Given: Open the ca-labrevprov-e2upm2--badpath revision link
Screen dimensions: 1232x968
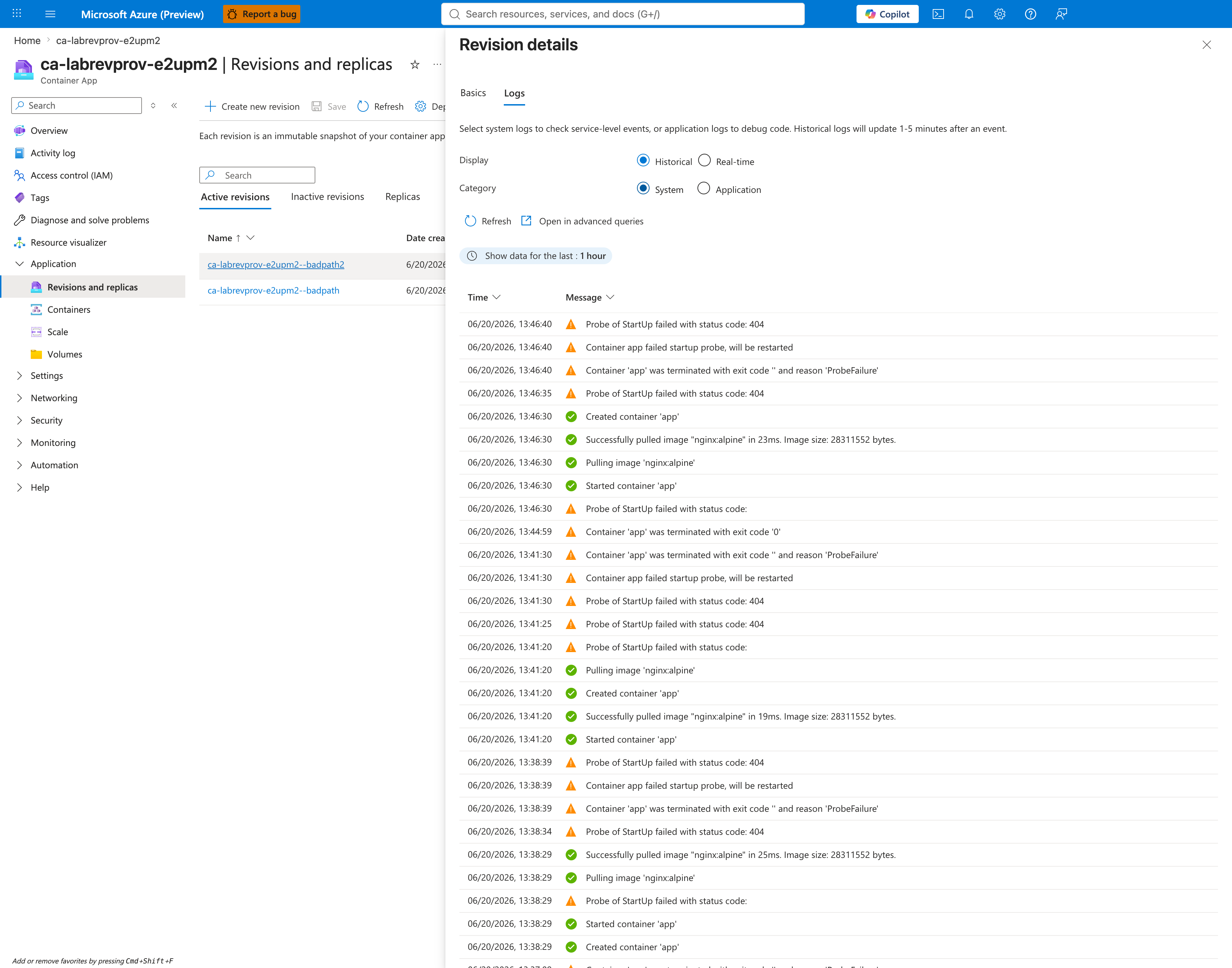Looking at the screenshot, I should 273,290.
